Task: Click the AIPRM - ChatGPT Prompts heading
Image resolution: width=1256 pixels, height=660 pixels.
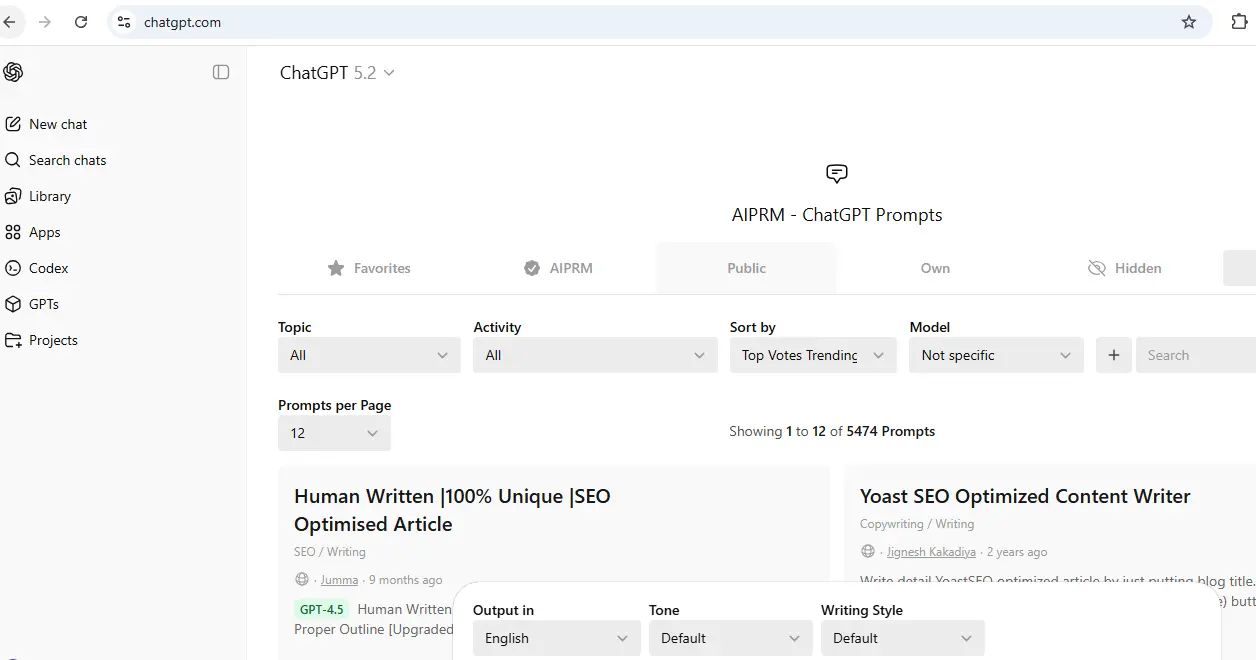Action: tap(837, 215)
